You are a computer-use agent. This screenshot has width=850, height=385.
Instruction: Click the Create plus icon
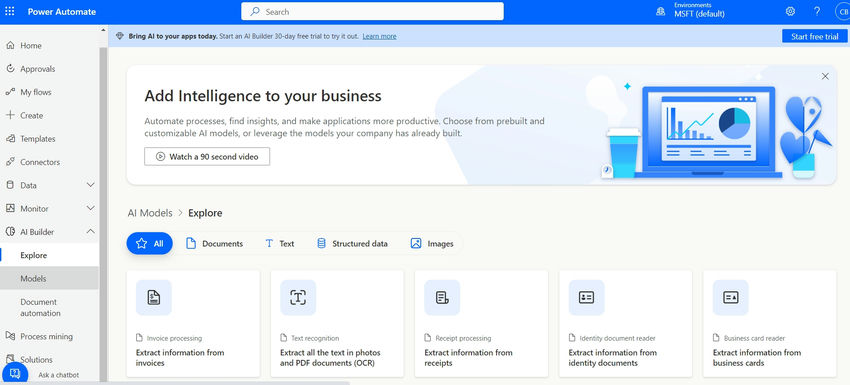(10, 115)
